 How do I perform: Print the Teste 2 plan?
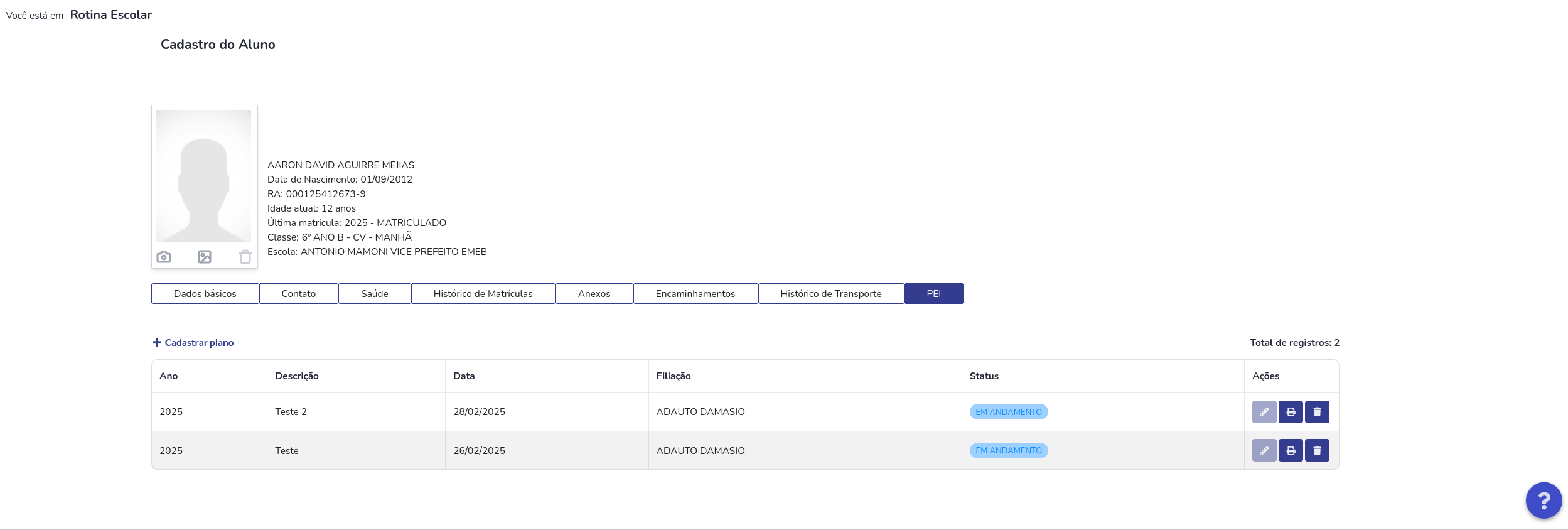pos(1291,412)
